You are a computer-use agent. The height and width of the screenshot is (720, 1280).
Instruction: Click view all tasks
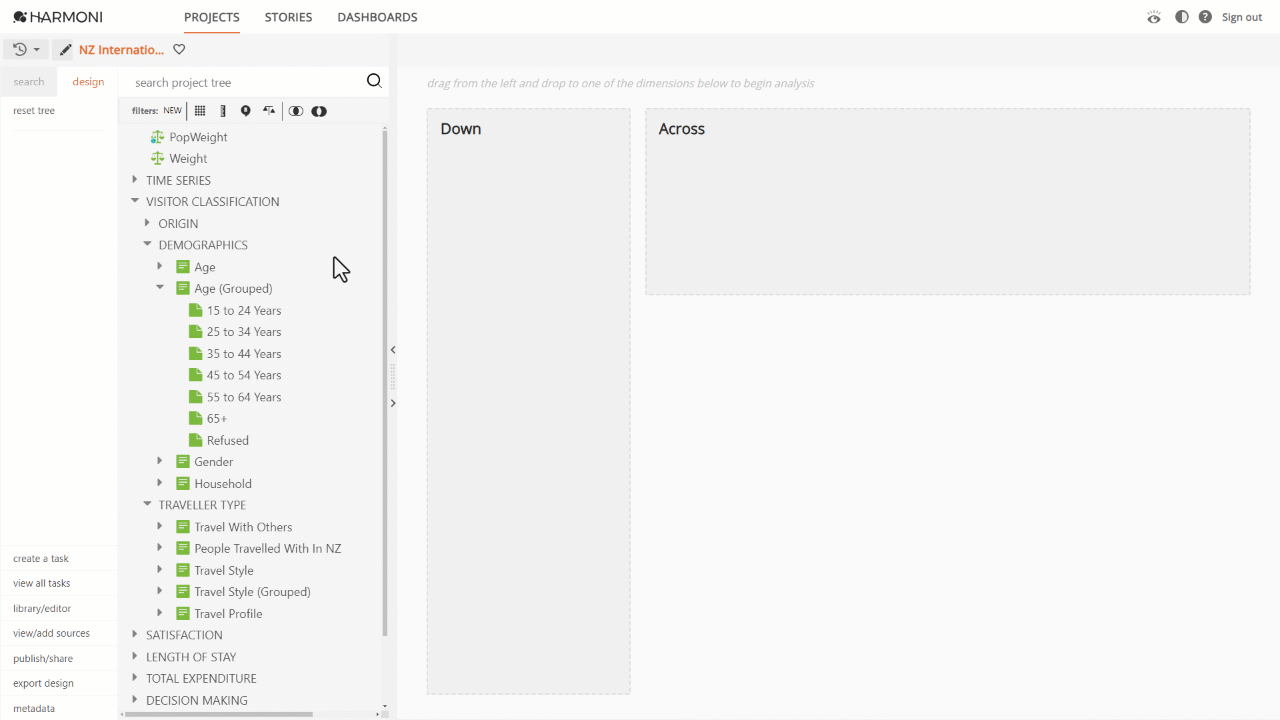tap(42, 583)
